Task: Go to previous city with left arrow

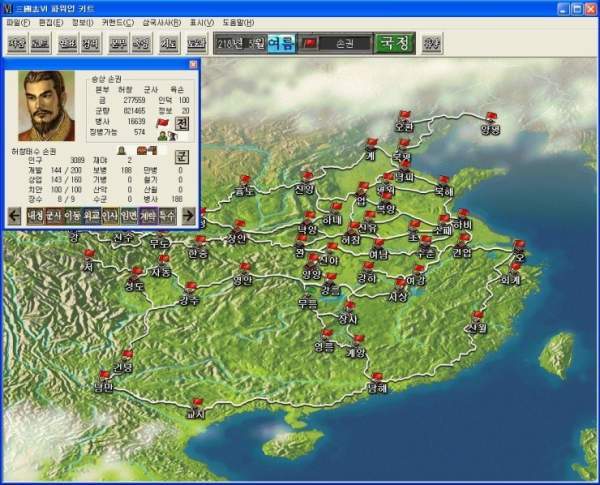Action: tap(15, 216)
